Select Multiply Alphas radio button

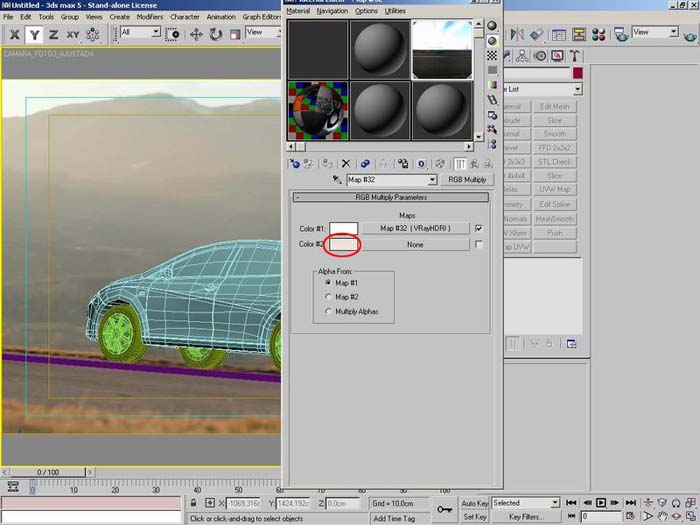click(x=329, y=312)
